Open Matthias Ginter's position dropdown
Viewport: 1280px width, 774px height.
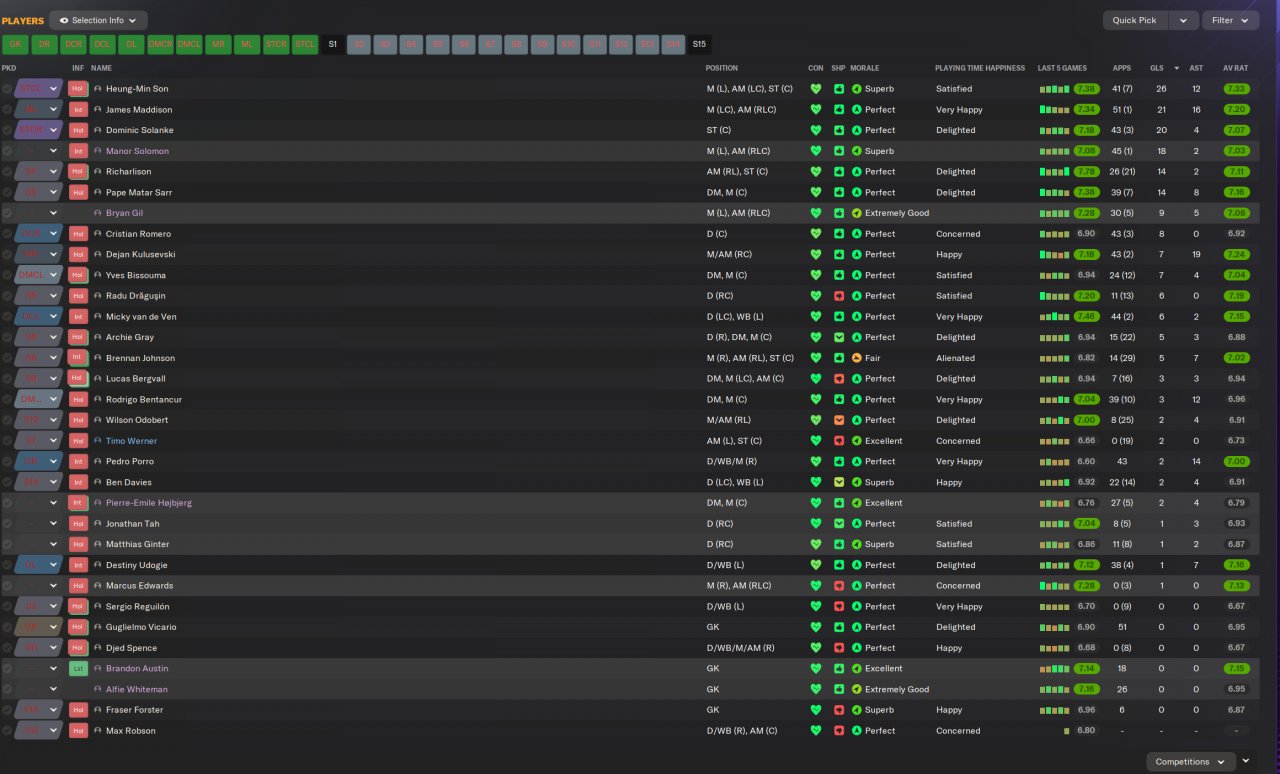click(x=39, y=544)
